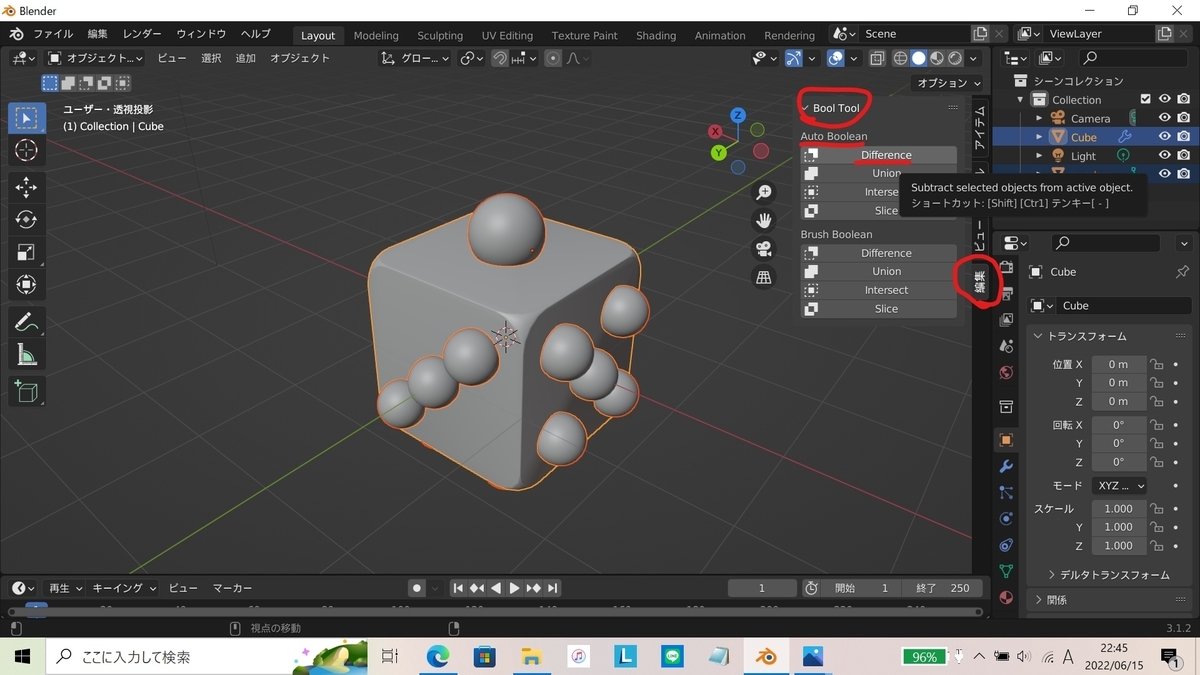Click Brush Boolean Intersect button
1200x675 pixels.
[x=885, y=290]
